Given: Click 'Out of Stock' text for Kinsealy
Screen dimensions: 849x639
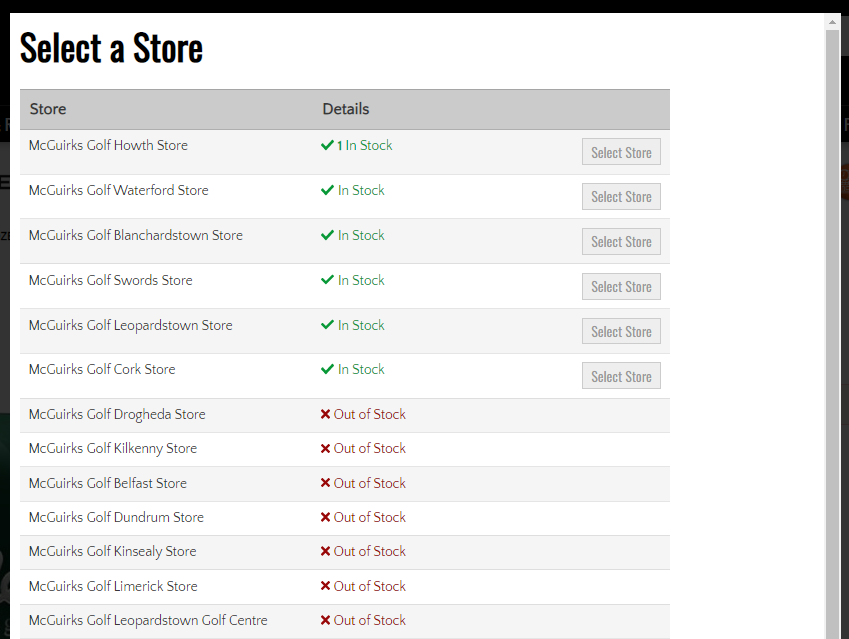Looking at the screenshot, I should pyautogui.click(x=369, y=551).
